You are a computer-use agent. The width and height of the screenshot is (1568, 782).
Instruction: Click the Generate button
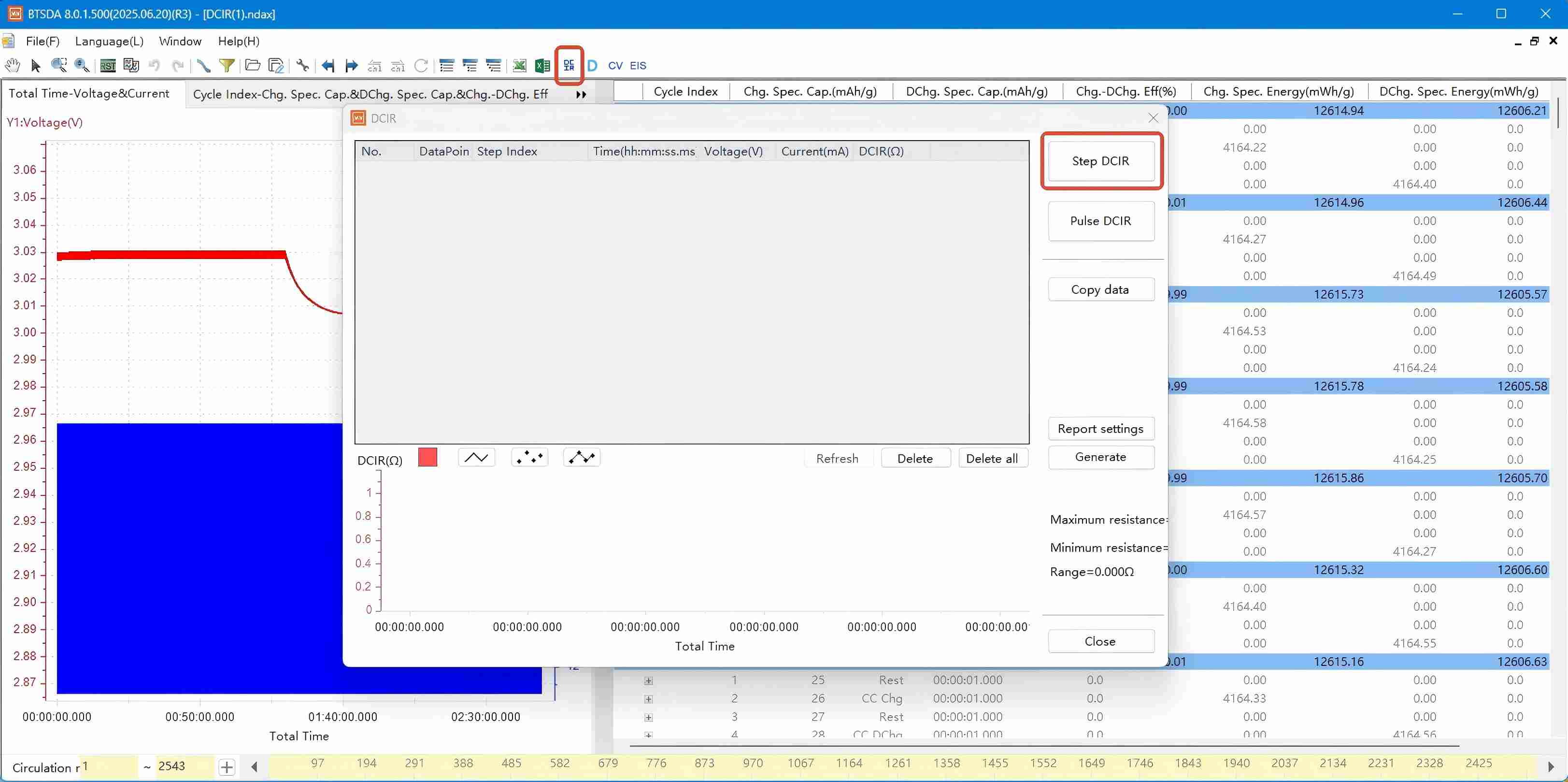coord(1100,457)
